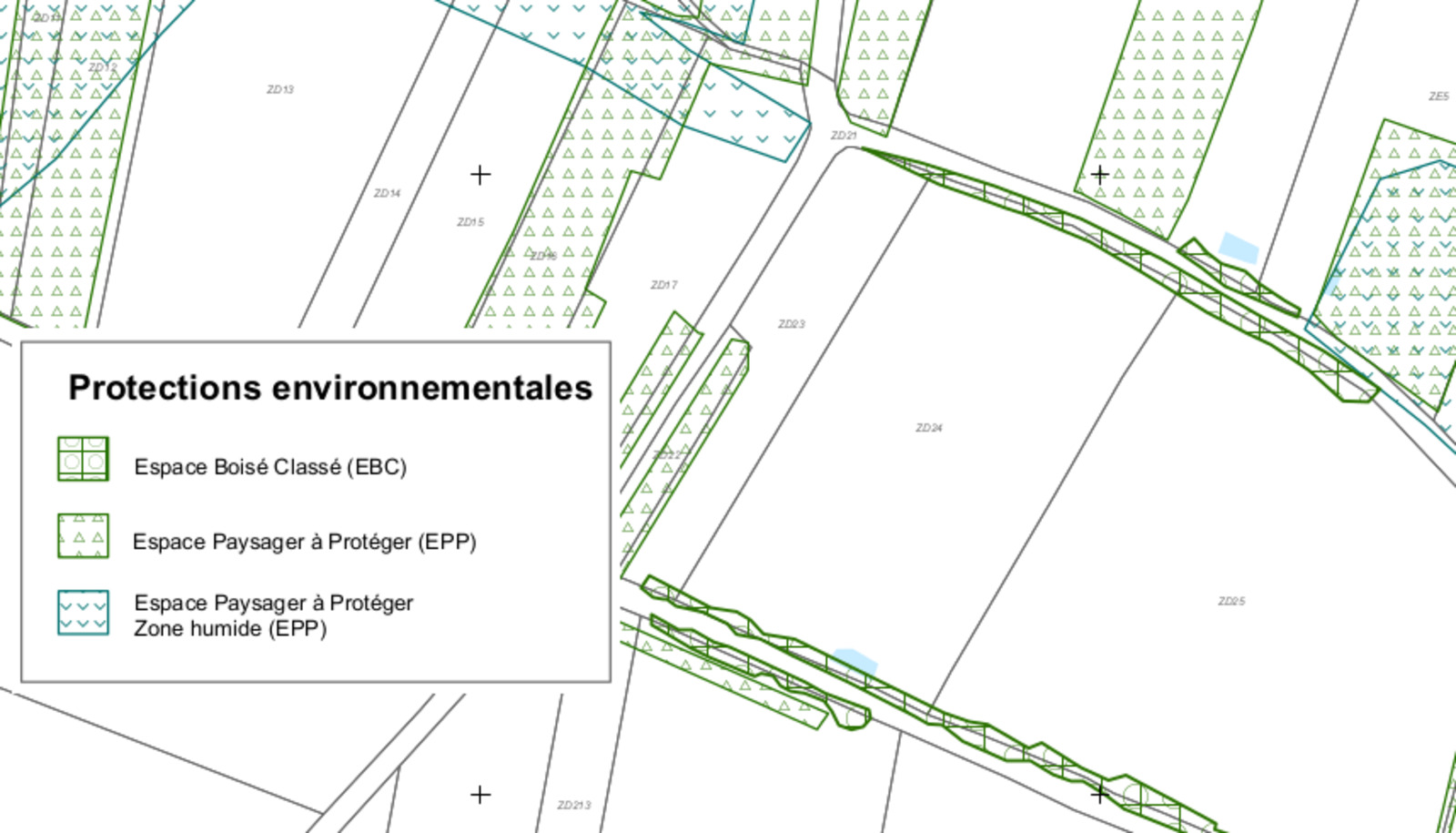Select the ZD14 parcel label
Screen dimensions: 1456x833
(387, 193)
